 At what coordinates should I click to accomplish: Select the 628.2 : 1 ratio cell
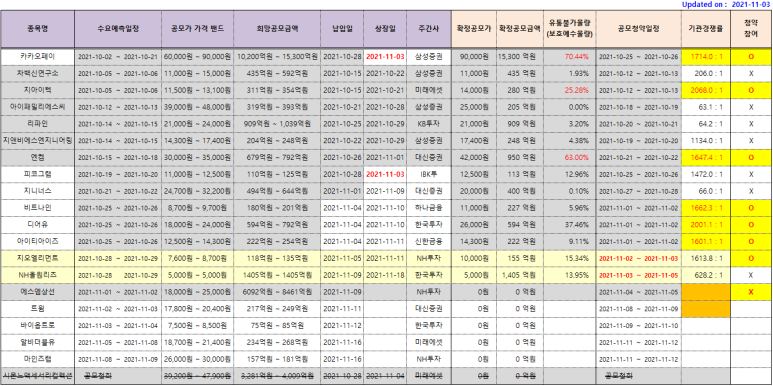[x=705, y=275]
